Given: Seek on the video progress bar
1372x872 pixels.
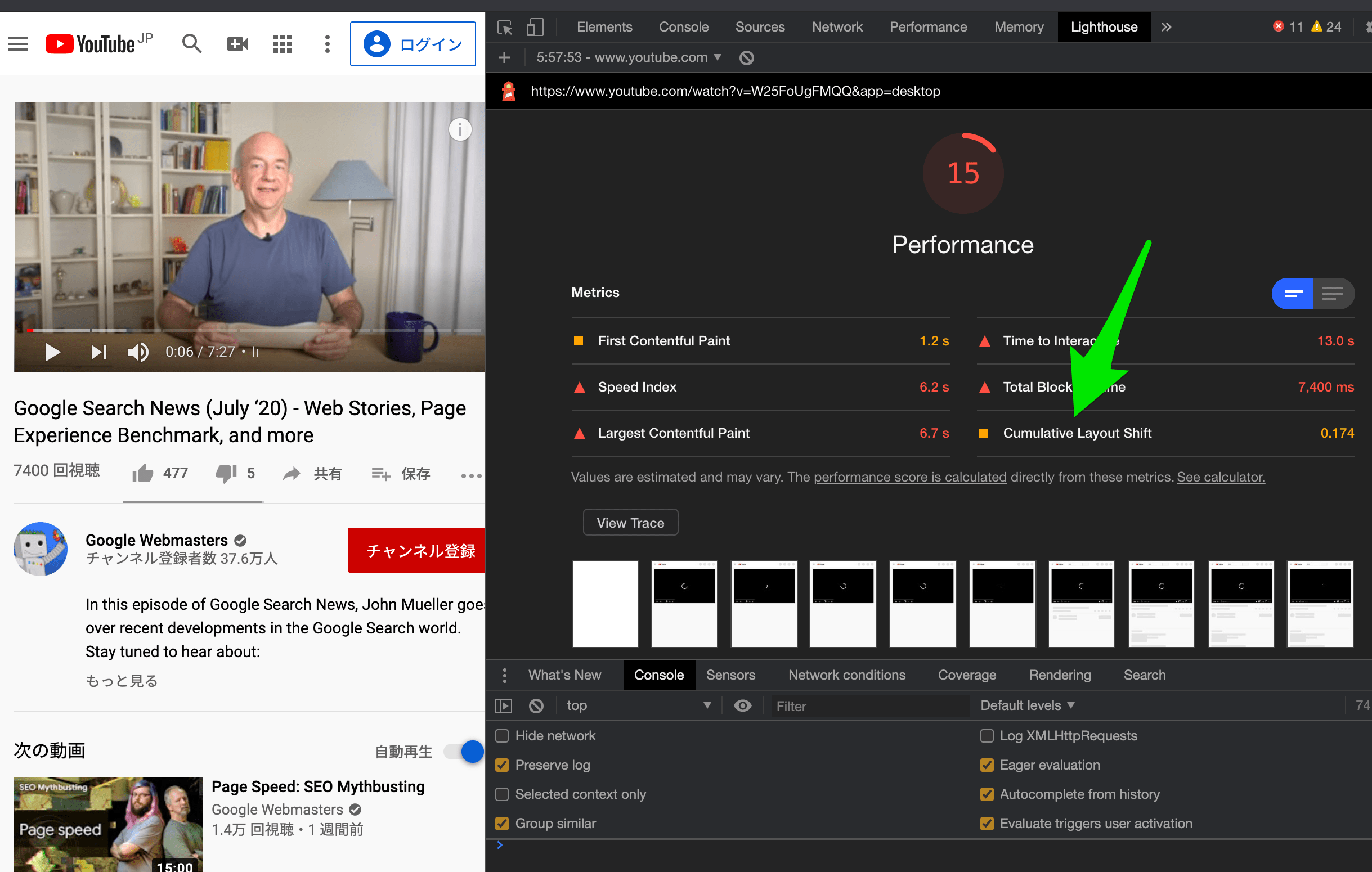Looking at the screenshot, I should 254,330.
